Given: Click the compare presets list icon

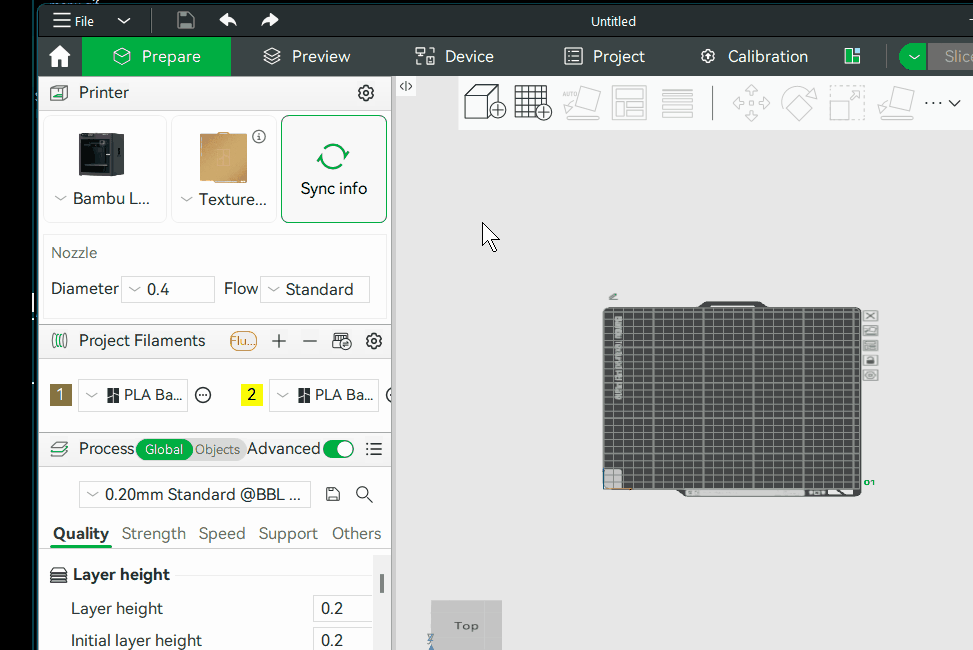Looking at the screenshot, I should coord(374,449).
